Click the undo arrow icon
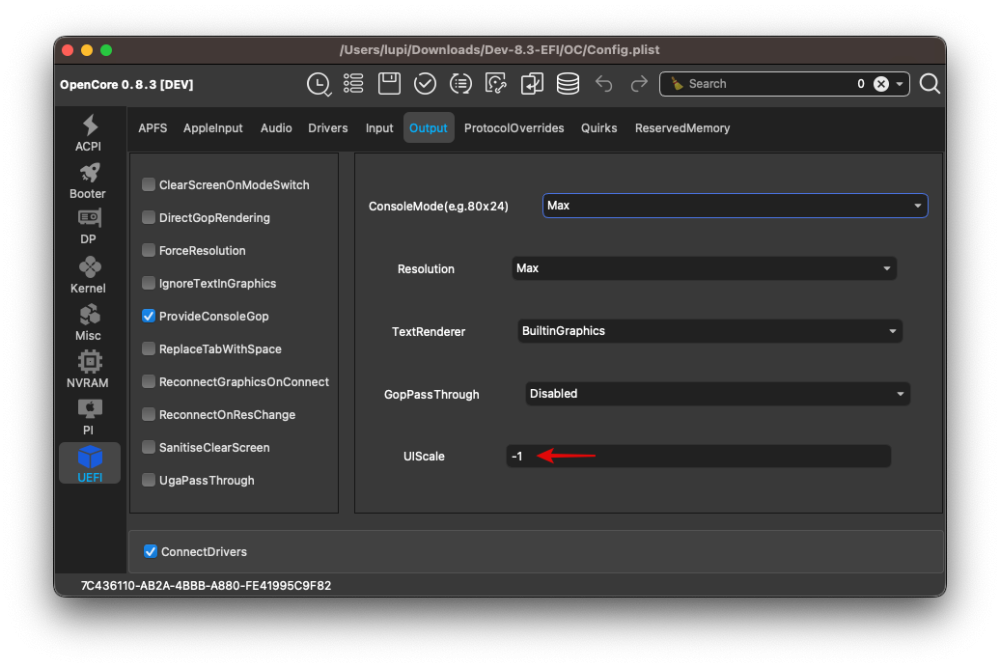 point(603,84)
